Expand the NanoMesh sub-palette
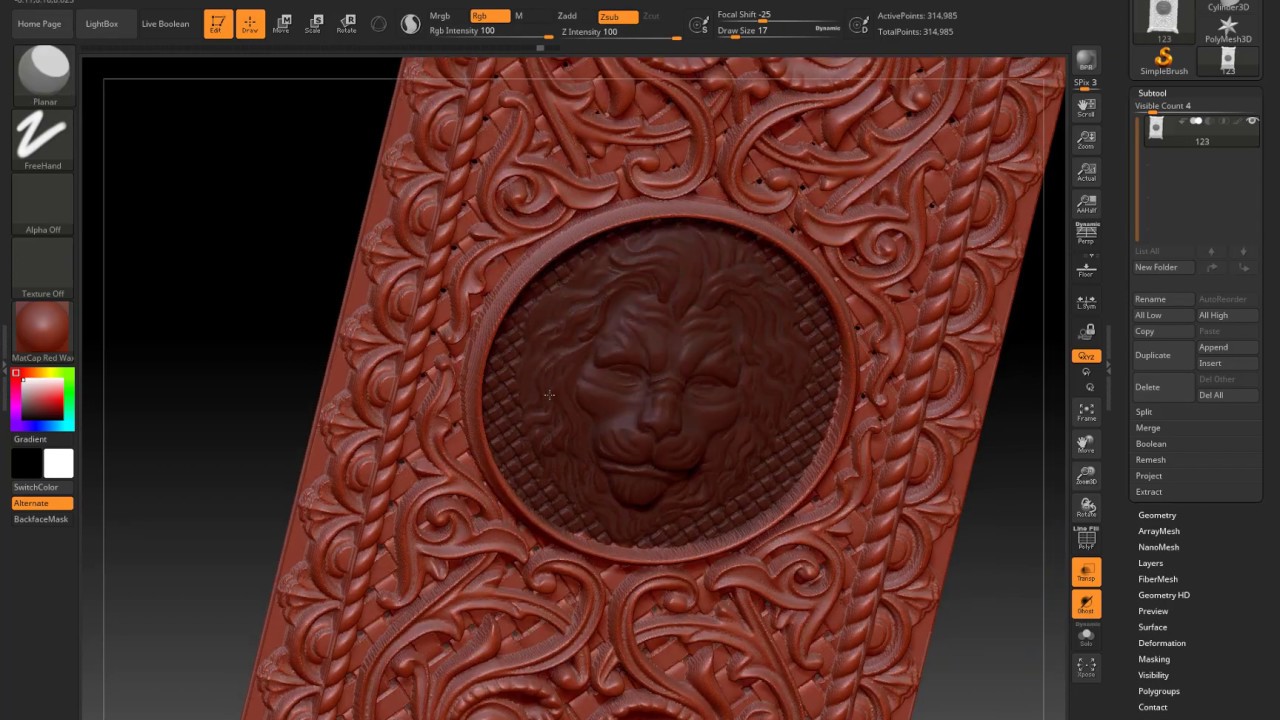Screen dimensions: 1280x720 coord(1158,547)
